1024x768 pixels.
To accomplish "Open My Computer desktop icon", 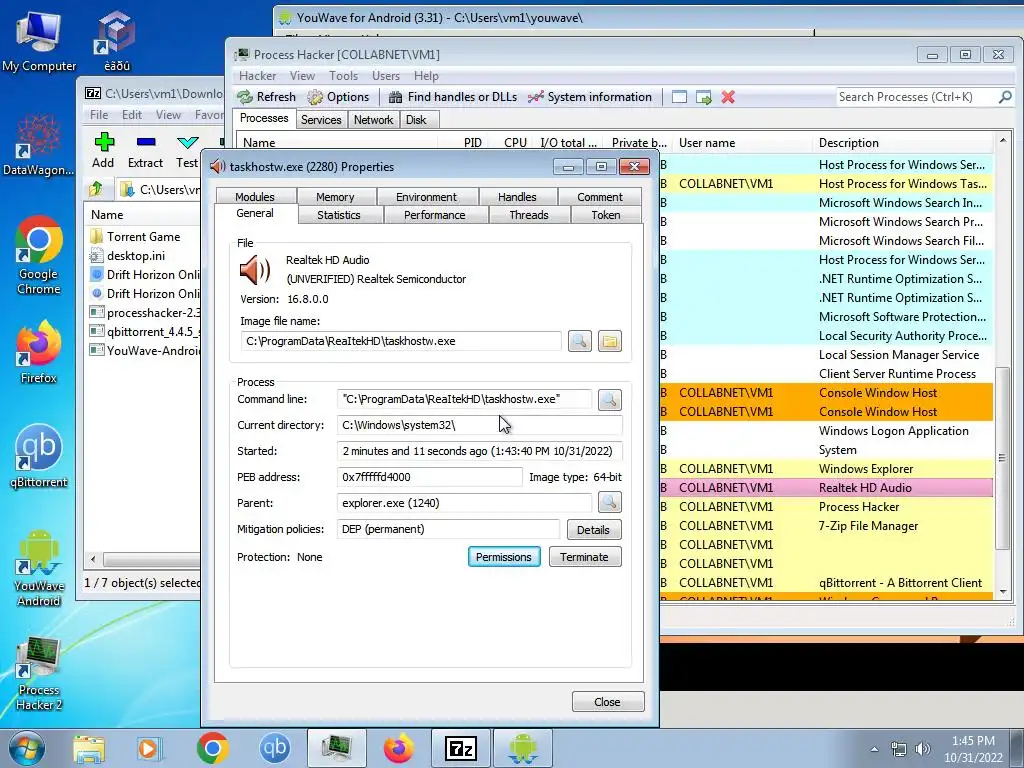I will click(x=39, y=41).
